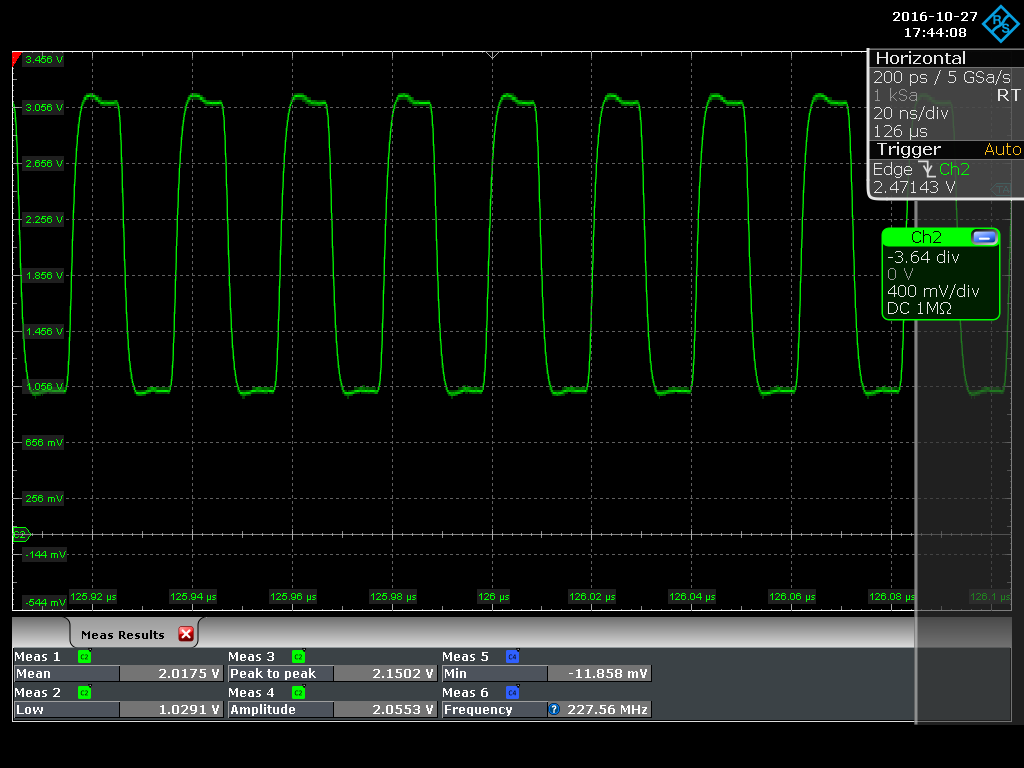Click the 200 ps / 5 GSa/s resolution text

(x=942, y=77)
